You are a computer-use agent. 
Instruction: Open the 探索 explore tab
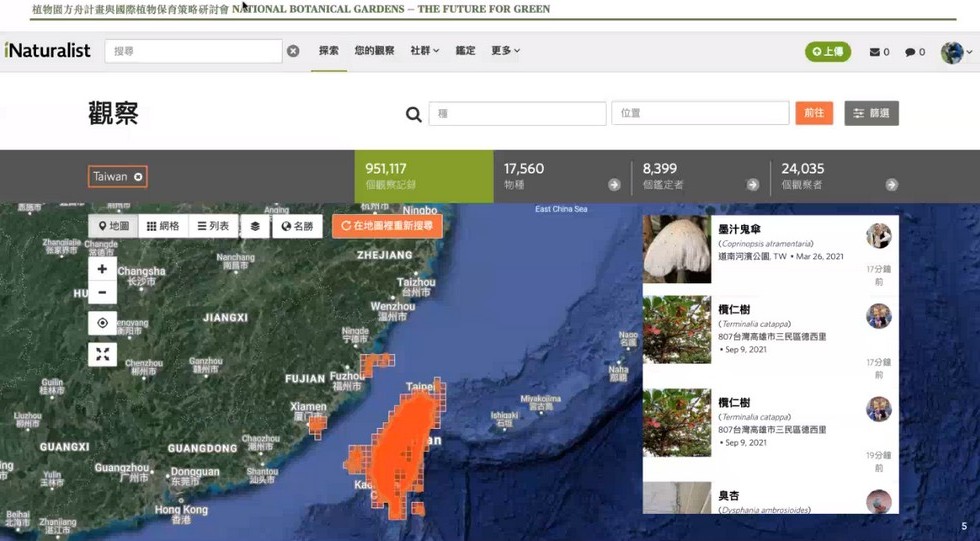[329, 51]
